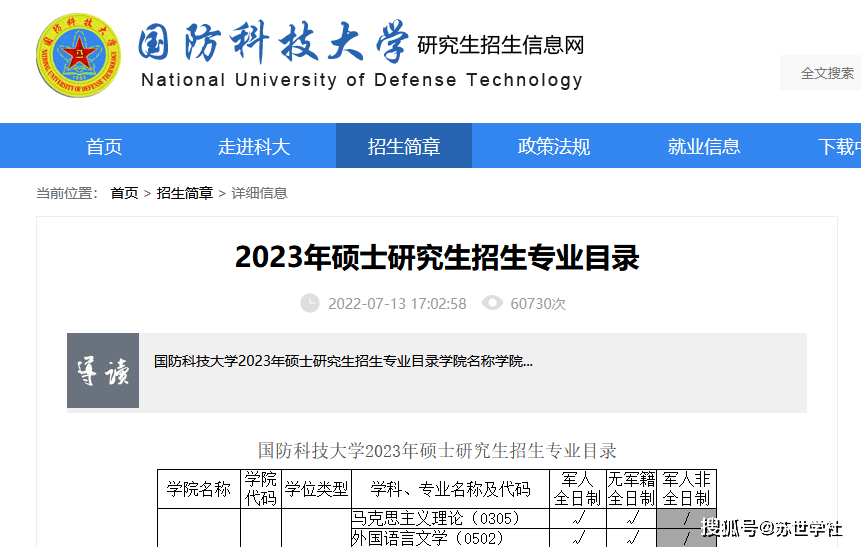Click the 导读 summary text line
The width and height of the screenshot is (861, 547).
point(343,361)
